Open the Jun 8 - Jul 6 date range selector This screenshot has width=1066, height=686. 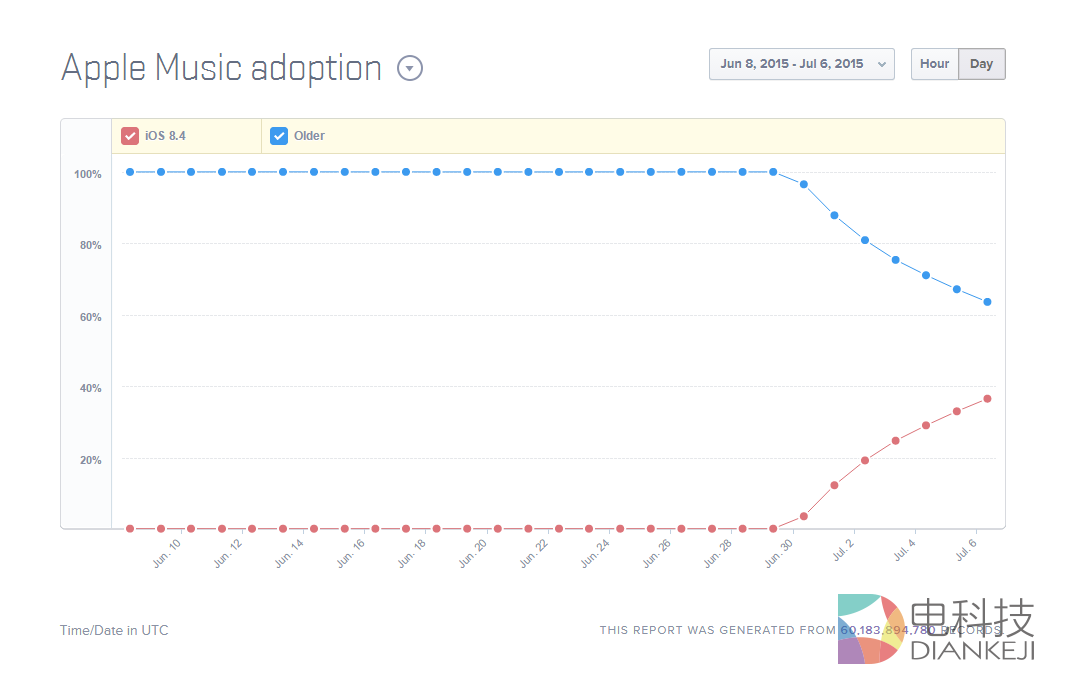[x=801, y=64]
